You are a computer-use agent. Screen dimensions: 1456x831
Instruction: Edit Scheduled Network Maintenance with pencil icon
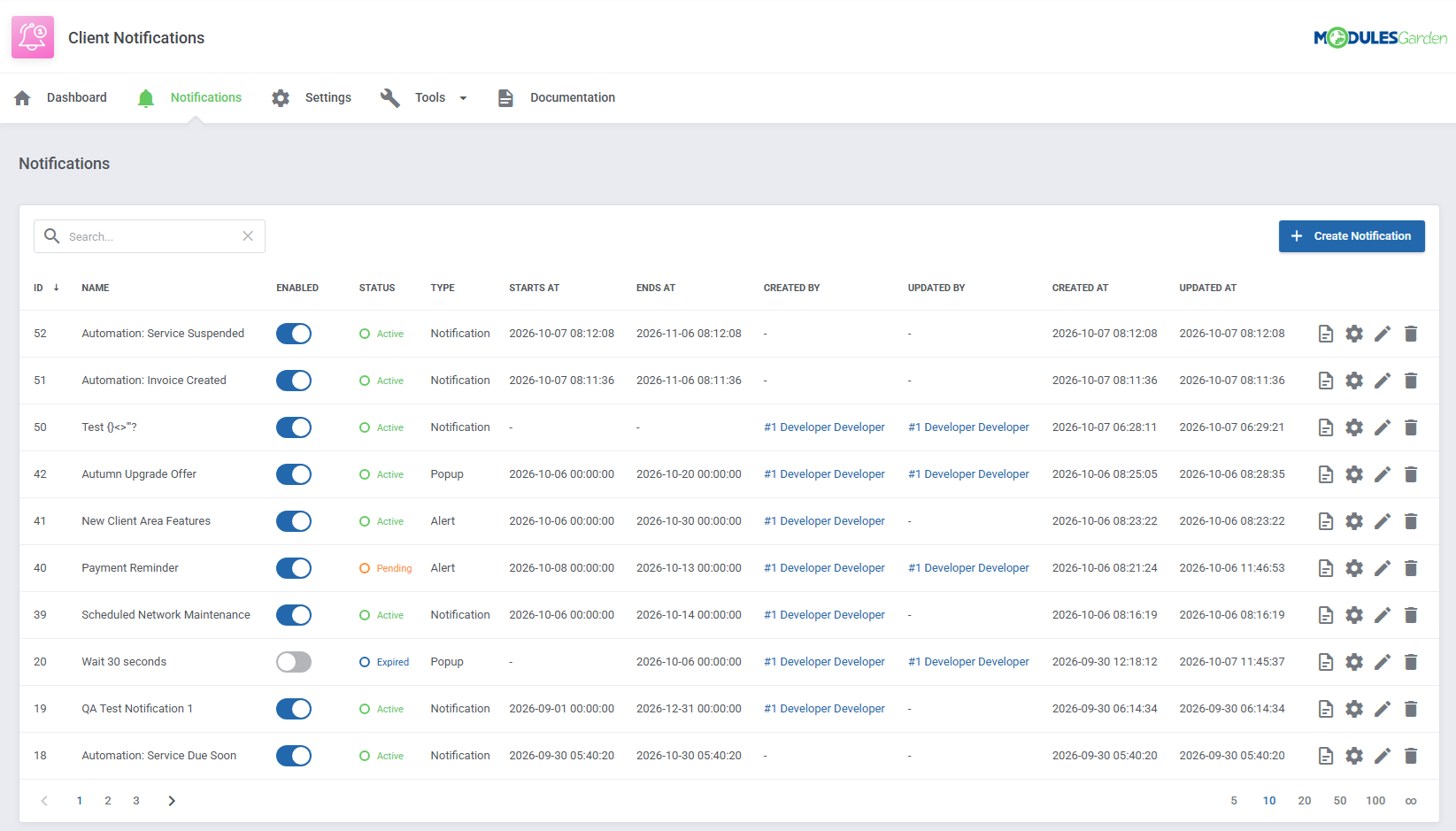click(1383, 615)
